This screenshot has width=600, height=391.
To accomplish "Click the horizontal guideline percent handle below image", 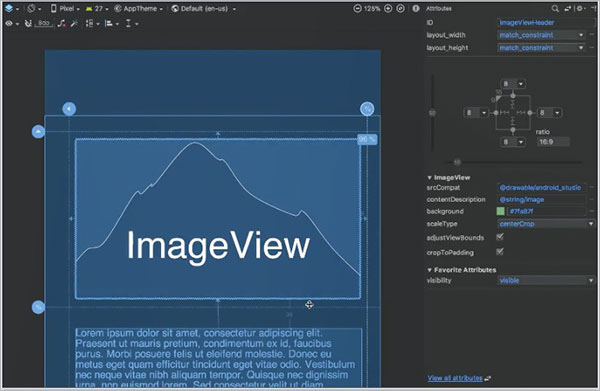I will [38, 307].
